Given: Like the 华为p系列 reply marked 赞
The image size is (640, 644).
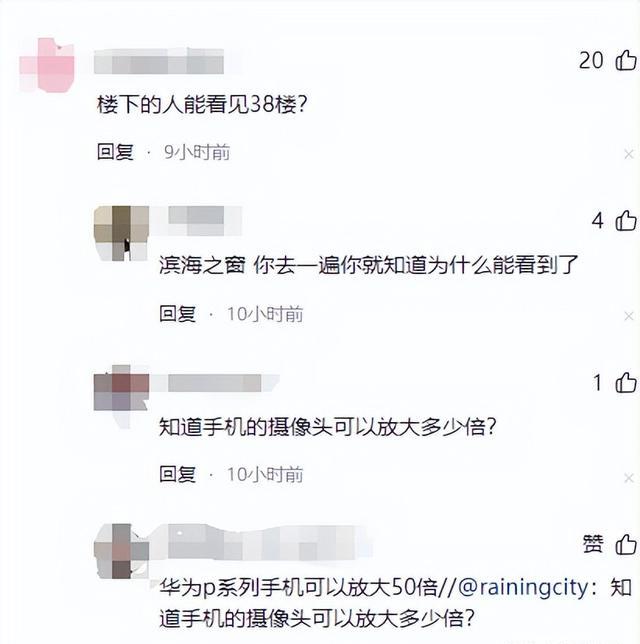Looking at the screenshot, I should tap(626, 544).
